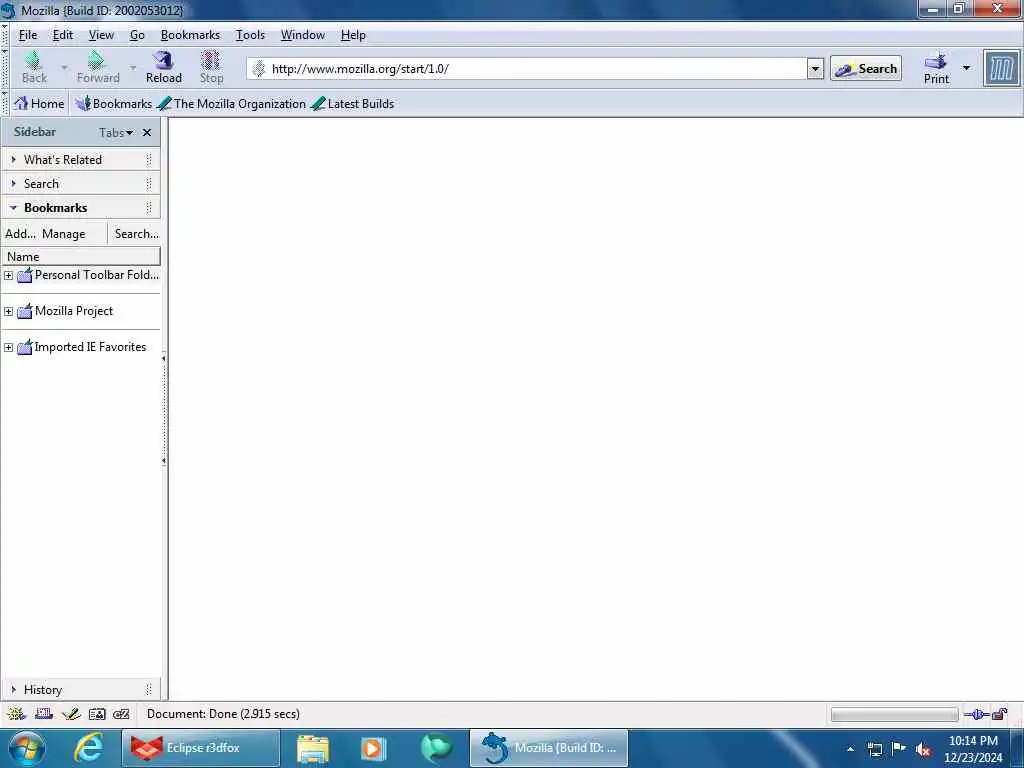Viewport: 1024px width, 768px height.
Task: Open Forward button history dropdown arrow
Action: coord(133,67)
